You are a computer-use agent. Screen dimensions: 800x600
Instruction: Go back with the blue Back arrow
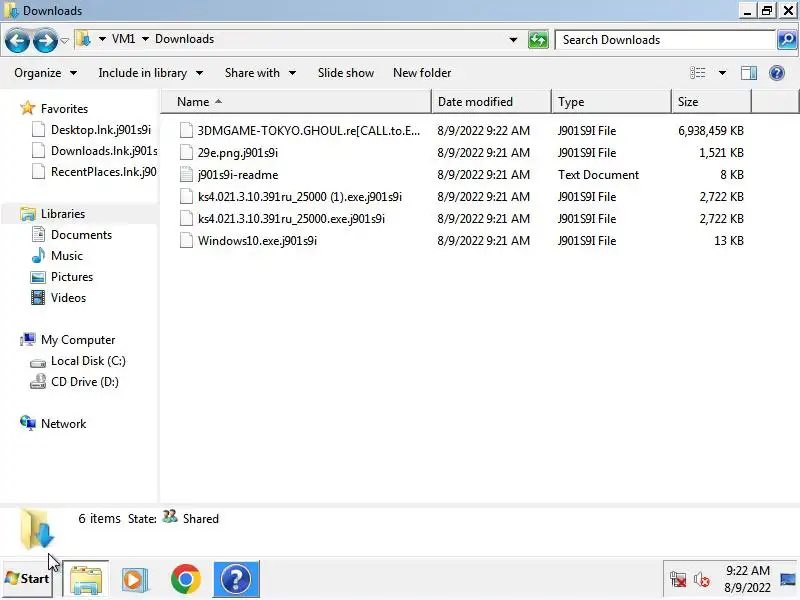18,40
